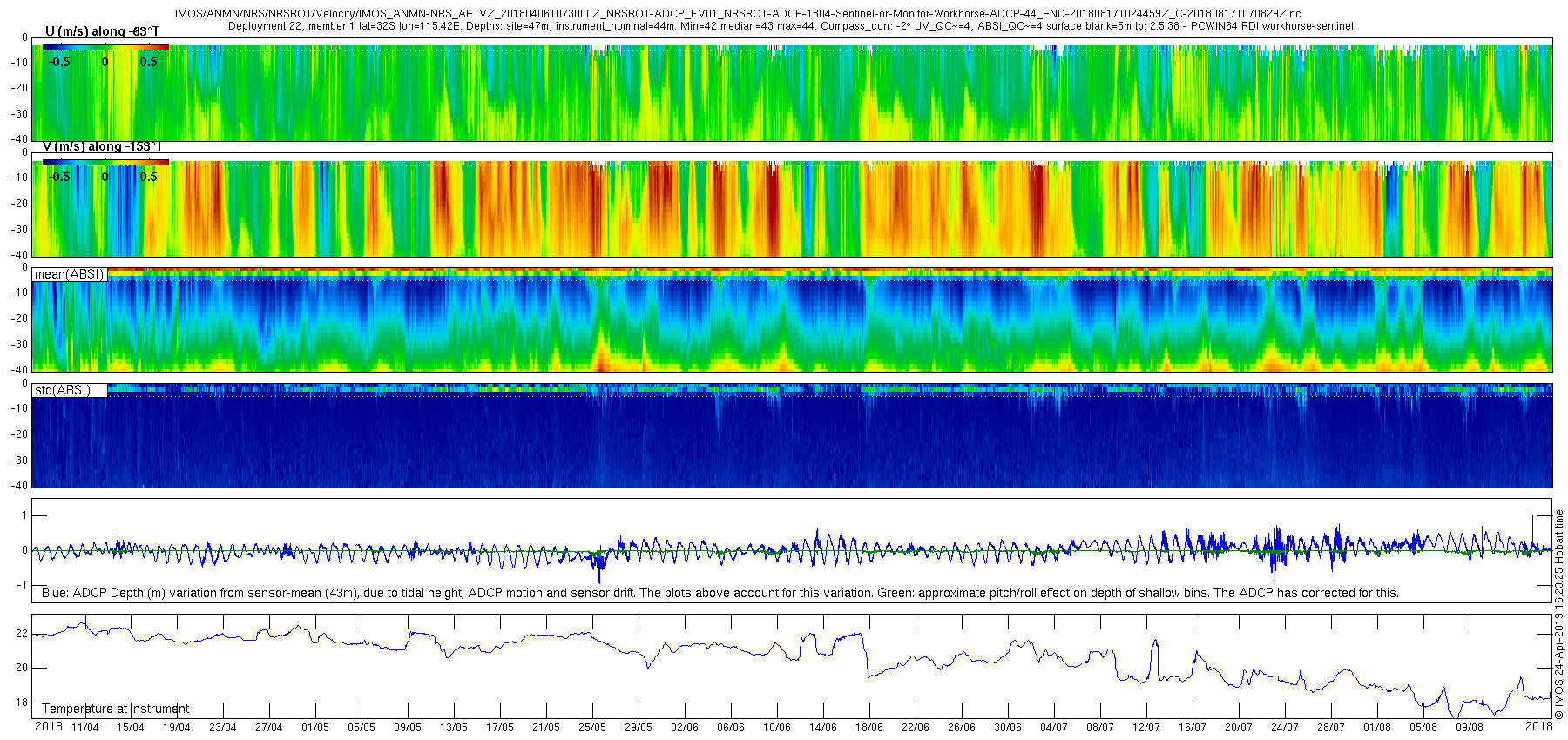Click the '11/04' date tick label
Image resolution: width=1568 pixels, height=740 pixels.
(x=84, y=728)
